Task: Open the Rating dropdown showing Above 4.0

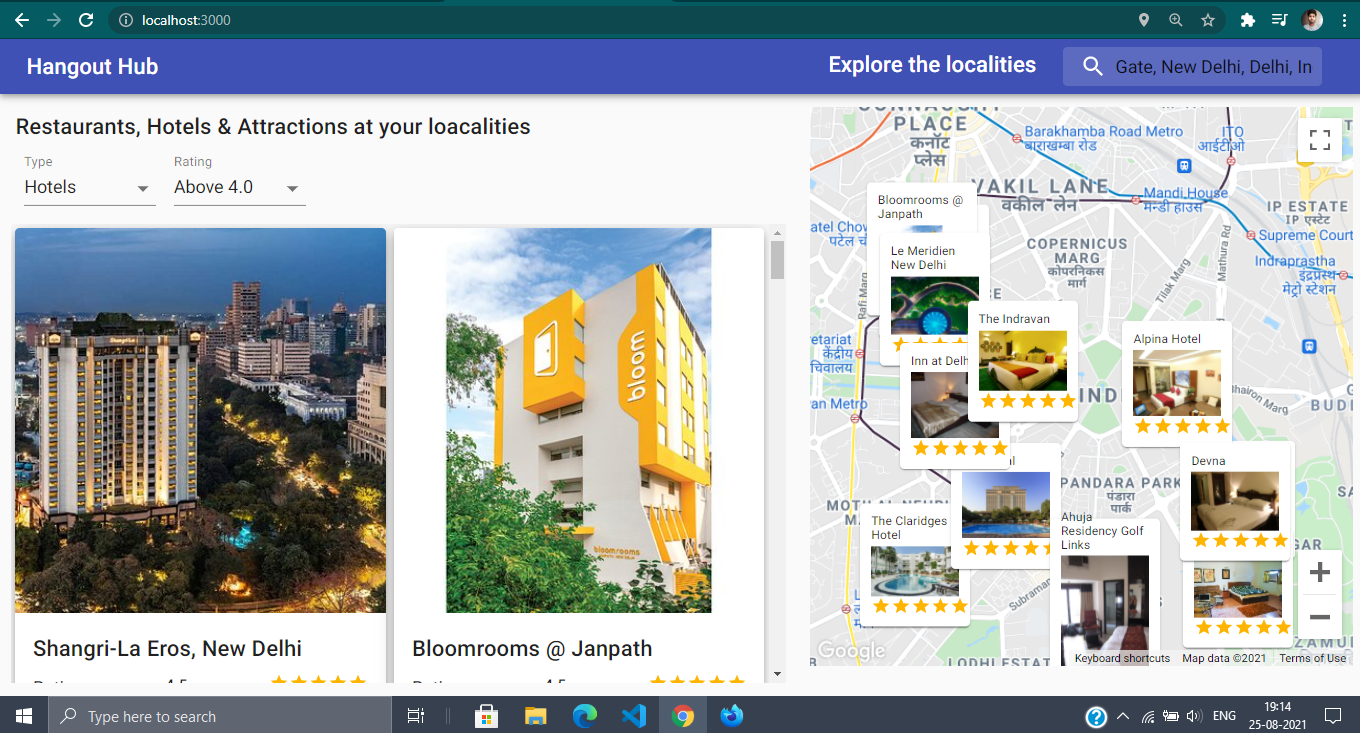Action: [239, 187]
